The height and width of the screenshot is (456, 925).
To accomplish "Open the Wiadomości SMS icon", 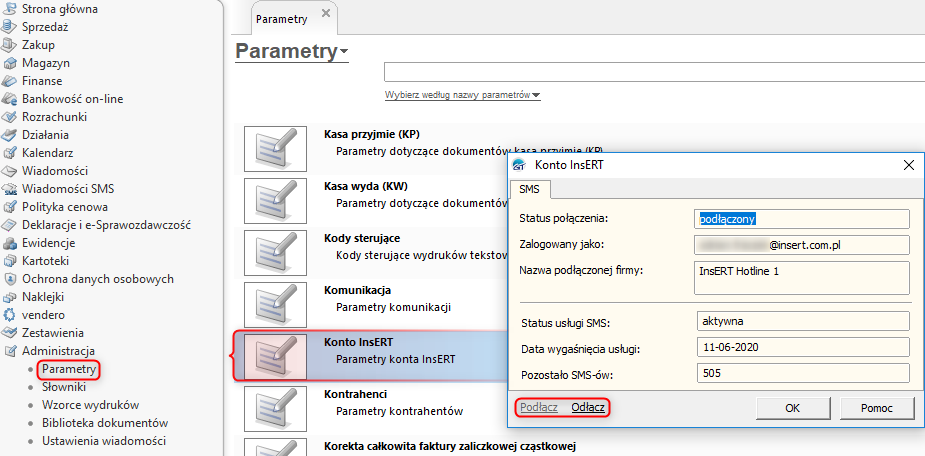I will pyautogui.click(x=9, y=189).
